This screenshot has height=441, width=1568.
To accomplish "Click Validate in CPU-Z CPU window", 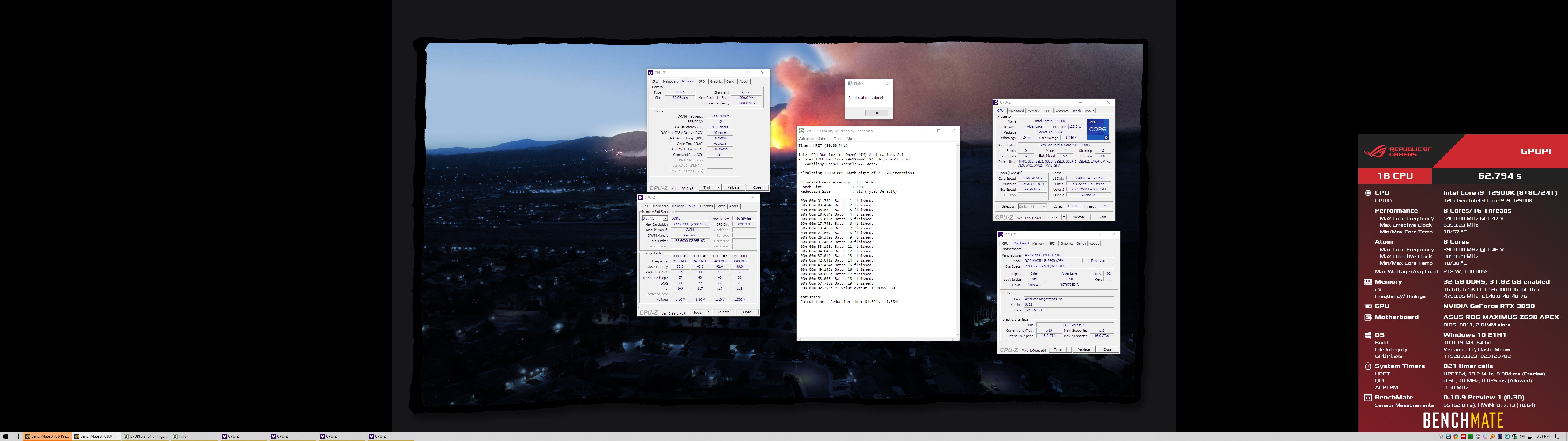I will [1079, 217].
